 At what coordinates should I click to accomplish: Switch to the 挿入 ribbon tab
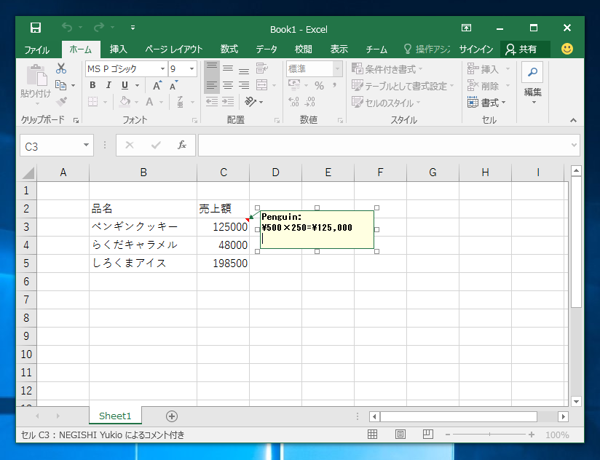(x=118, y=49)
